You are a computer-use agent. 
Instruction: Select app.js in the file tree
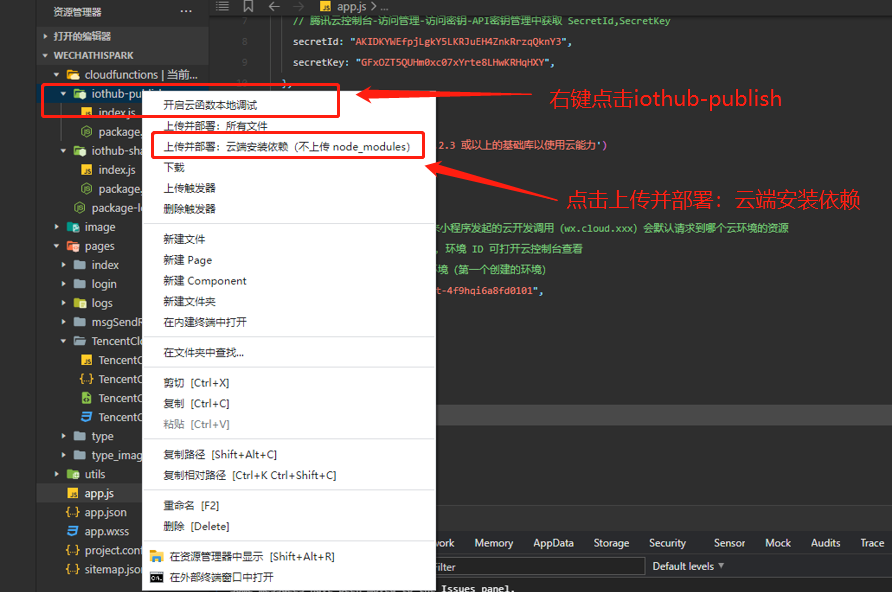(98, 493)
